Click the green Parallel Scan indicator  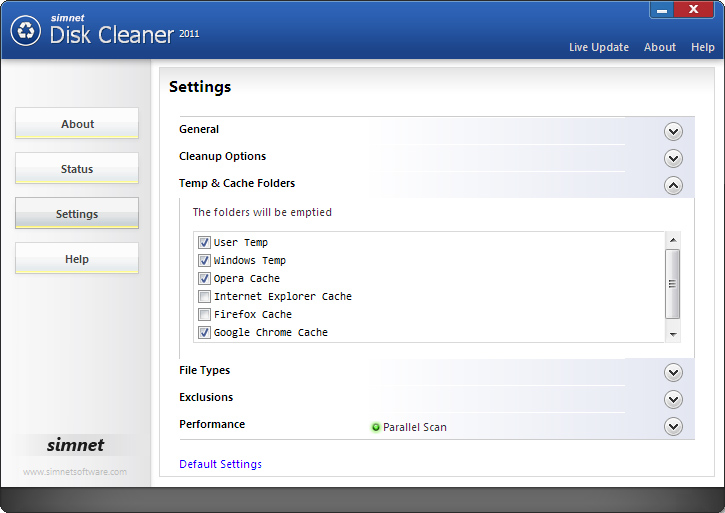pos(376,427)
